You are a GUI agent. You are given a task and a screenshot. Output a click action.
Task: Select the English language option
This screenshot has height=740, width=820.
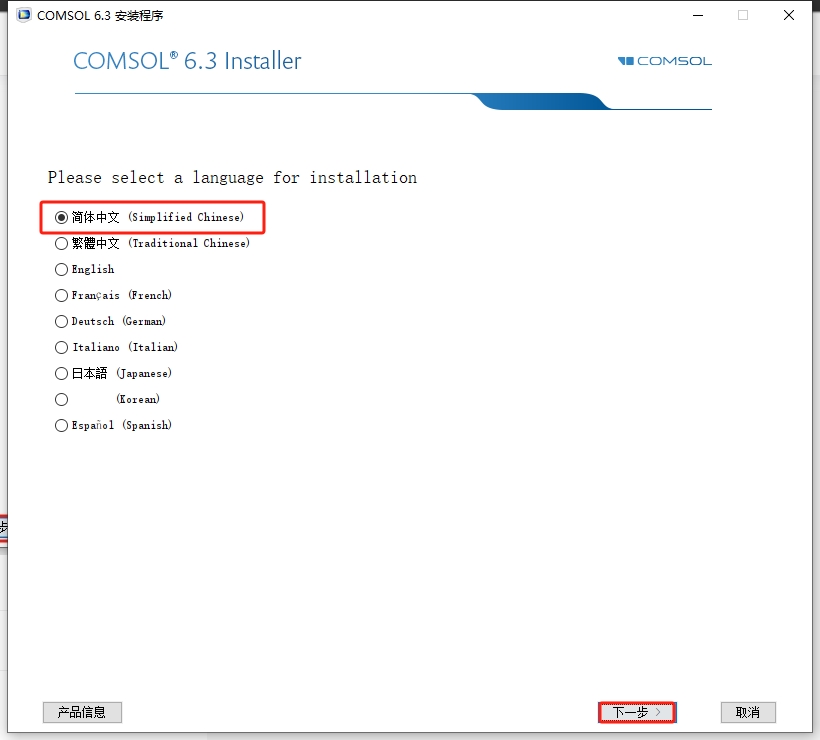point(61,269)
